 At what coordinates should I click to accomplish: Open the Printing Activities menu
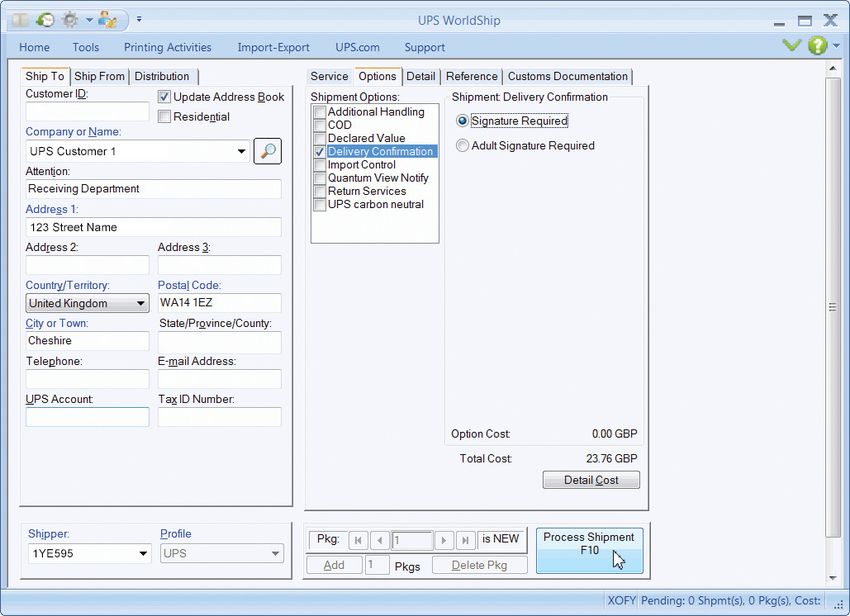pos(168,47)
